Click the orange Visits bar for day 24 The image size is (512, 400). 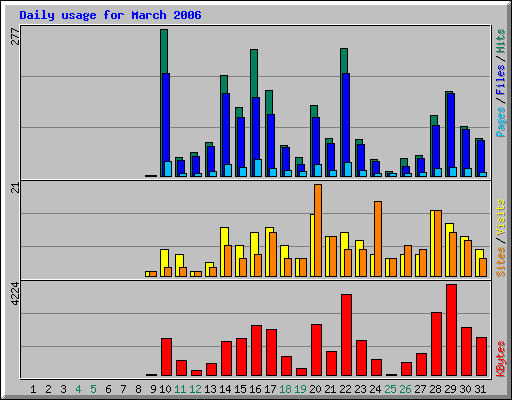pos(378,239)
